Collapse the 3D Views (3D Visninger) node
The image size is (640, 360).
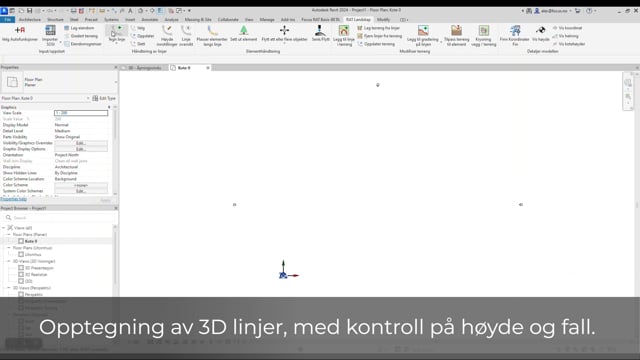[x=9, y=261]
